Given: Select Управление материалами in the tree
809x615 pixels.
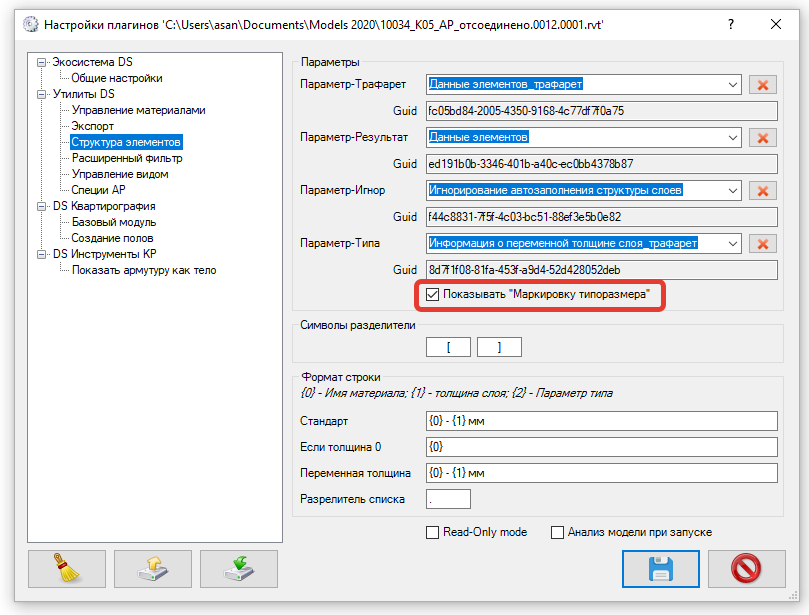Looking at the screenshot, I should tap(138, 110).
